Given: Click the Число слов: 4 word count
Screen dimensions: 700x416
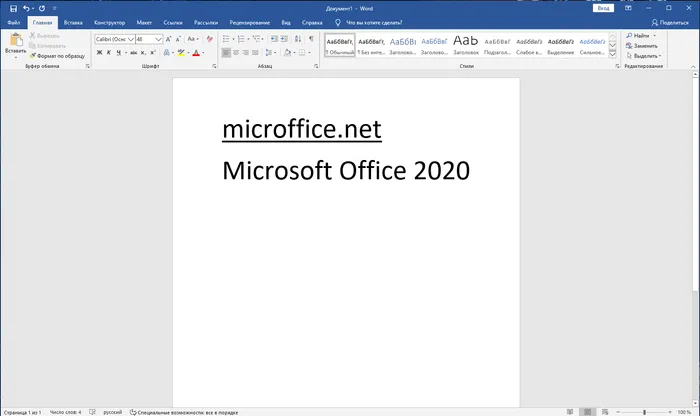Looking at the screenshot, I should [x=66, y=412].
